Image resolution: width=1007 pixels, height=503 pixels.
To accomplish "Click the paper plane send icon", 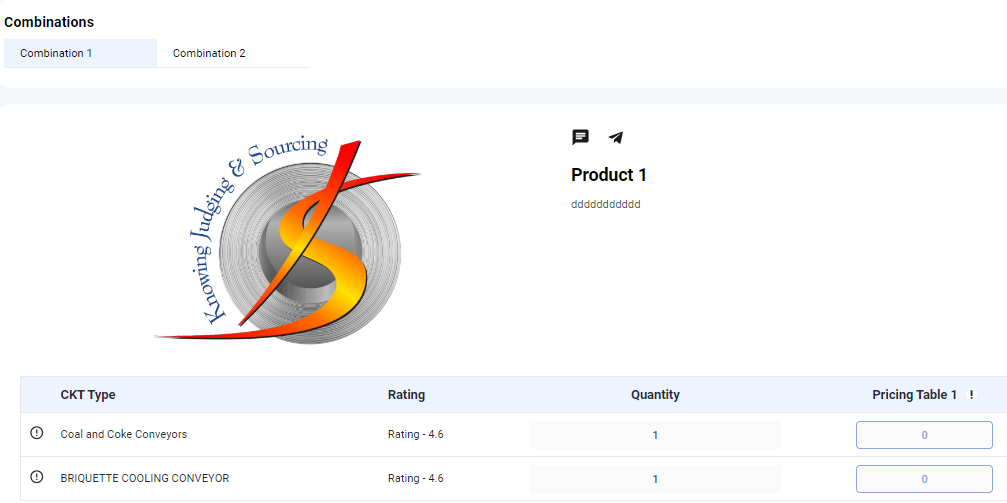I will click(616, 137).
